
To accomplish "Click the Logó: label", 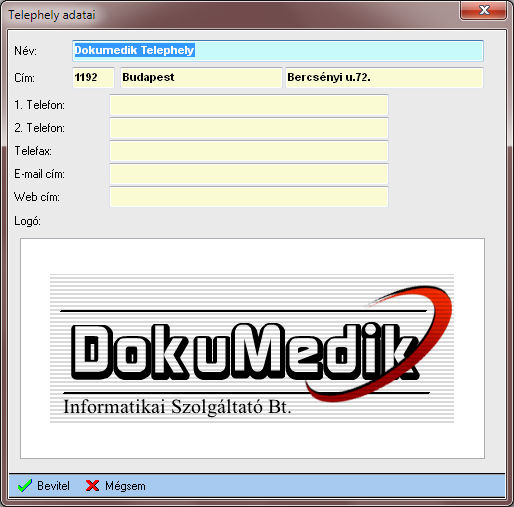I will click(x=27, y=221).
